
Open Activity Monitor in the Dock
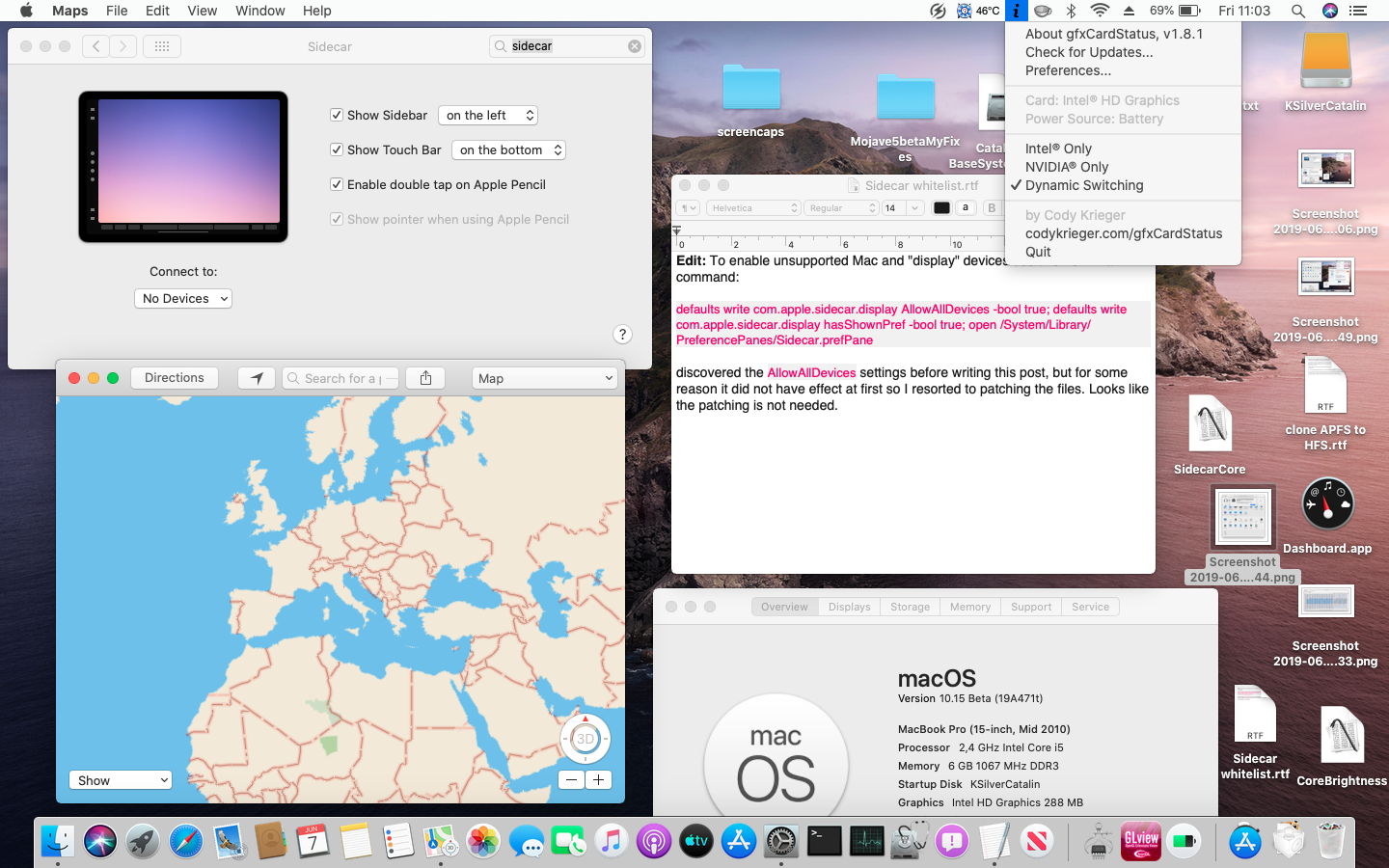[x=866, y=841]
